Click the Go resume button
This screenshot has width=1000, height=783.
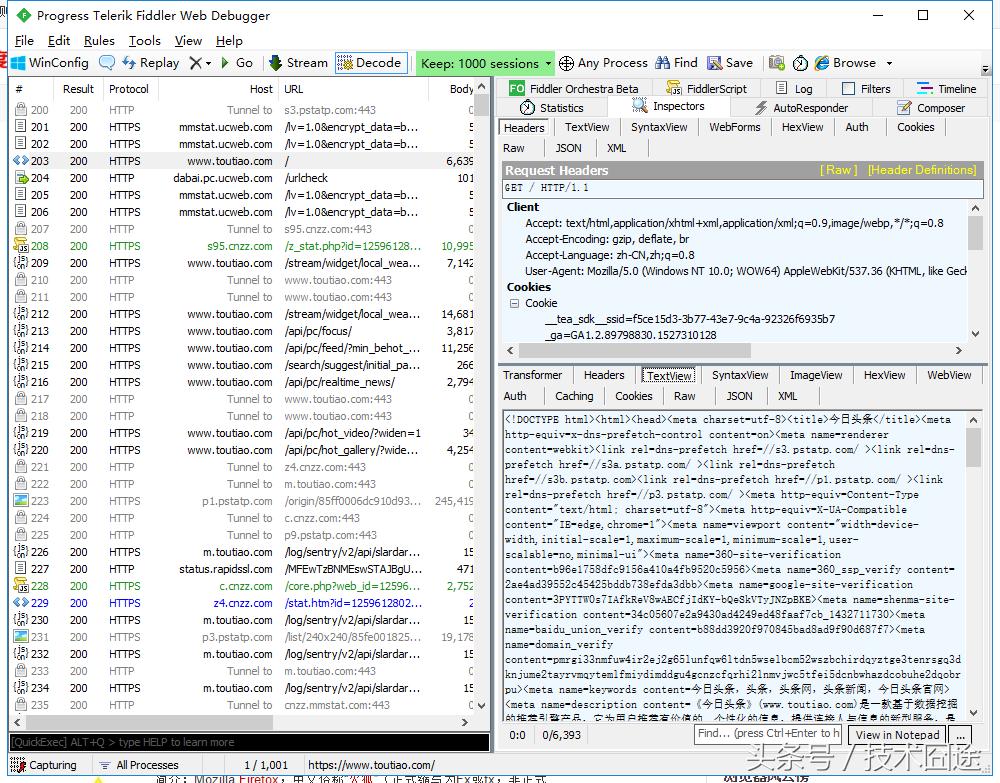click(237, 62)
